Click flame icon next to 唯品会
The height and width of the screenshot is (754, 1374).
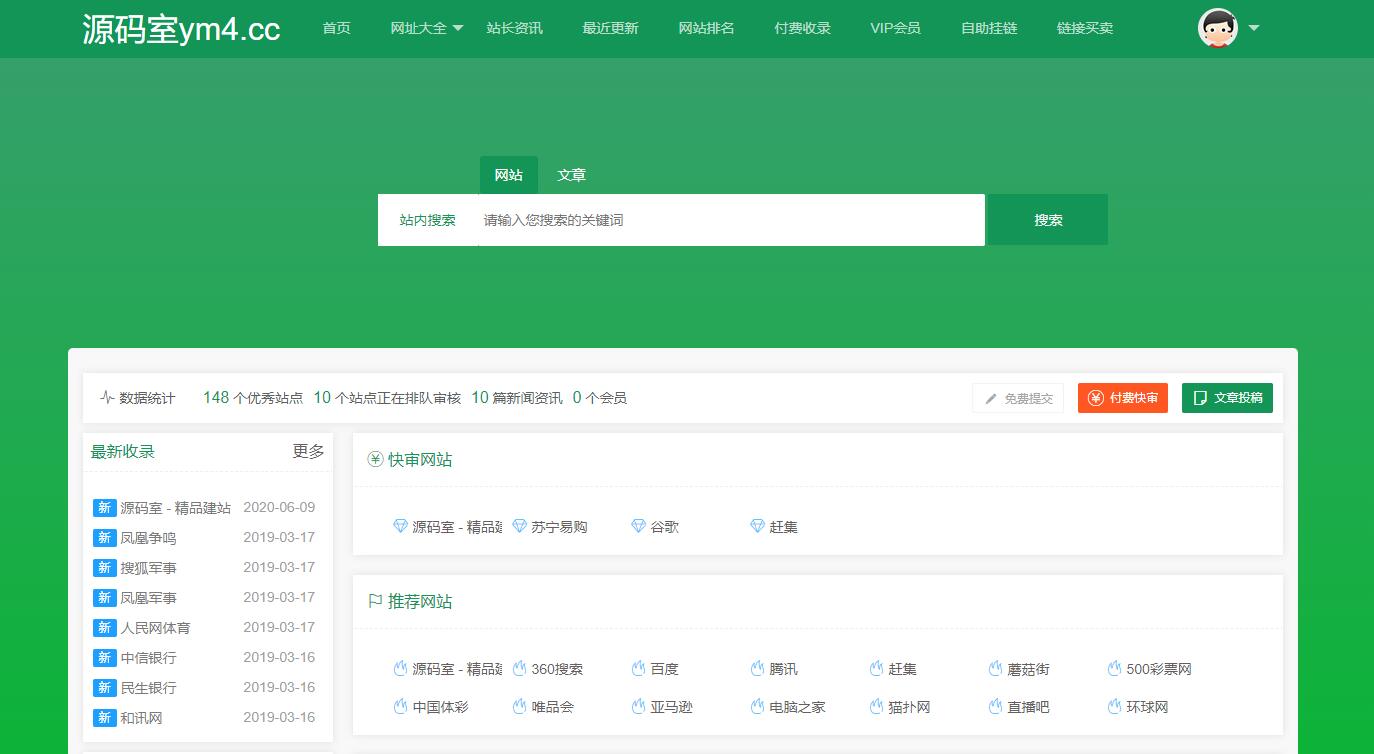coord(520,706)
